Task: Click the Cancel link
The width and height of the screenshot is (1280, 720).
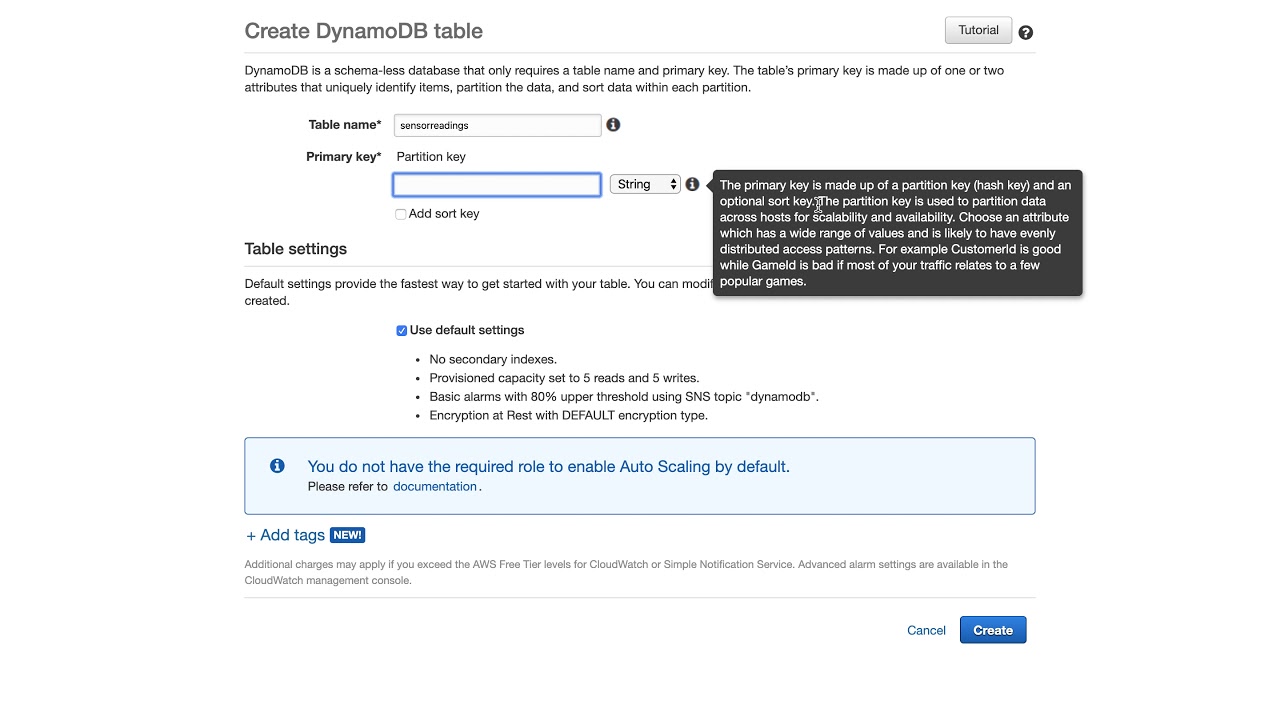Action: (926, 630)
